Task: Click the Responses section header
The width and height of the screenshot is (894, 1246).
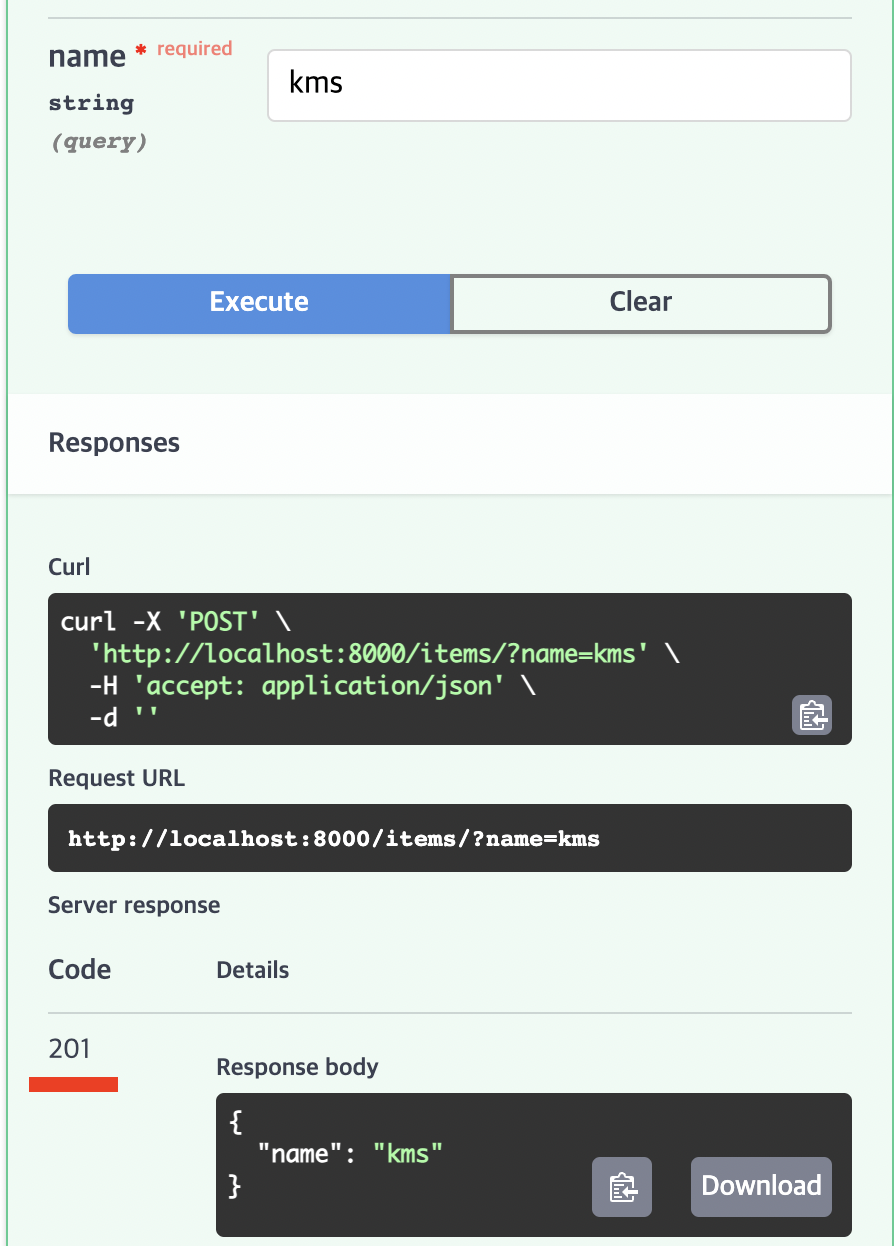Action: [x=114, y=443]
